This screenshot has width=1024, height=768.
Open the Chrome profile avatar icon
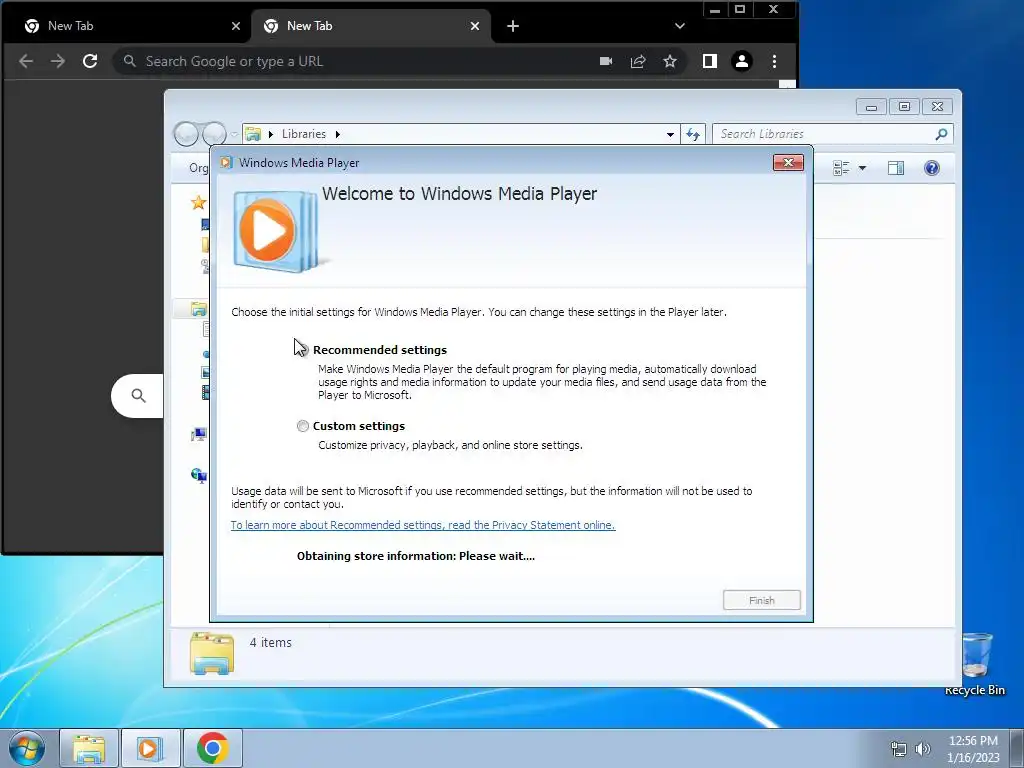(742, 61)
